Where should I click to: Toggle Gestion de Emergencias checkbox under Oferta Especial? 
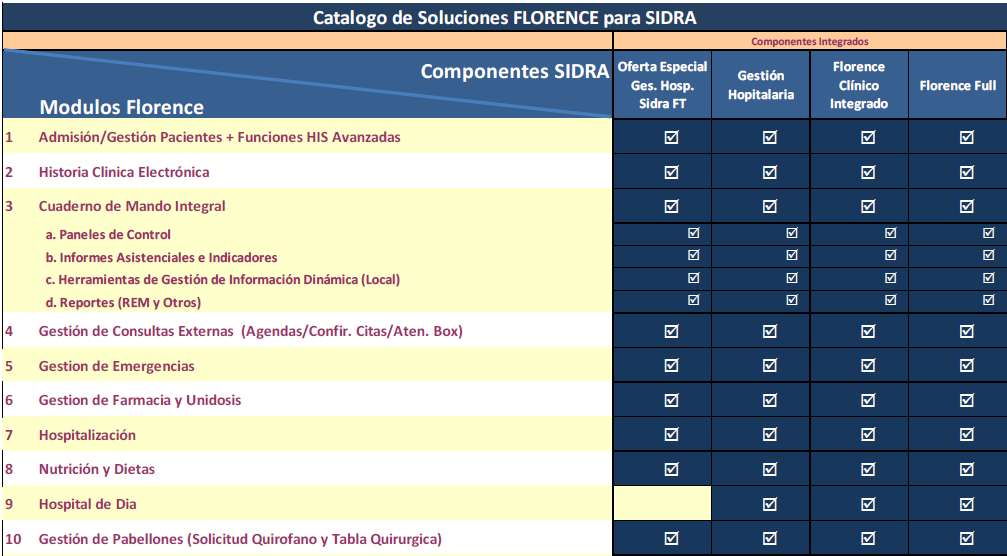pos(671,365)
